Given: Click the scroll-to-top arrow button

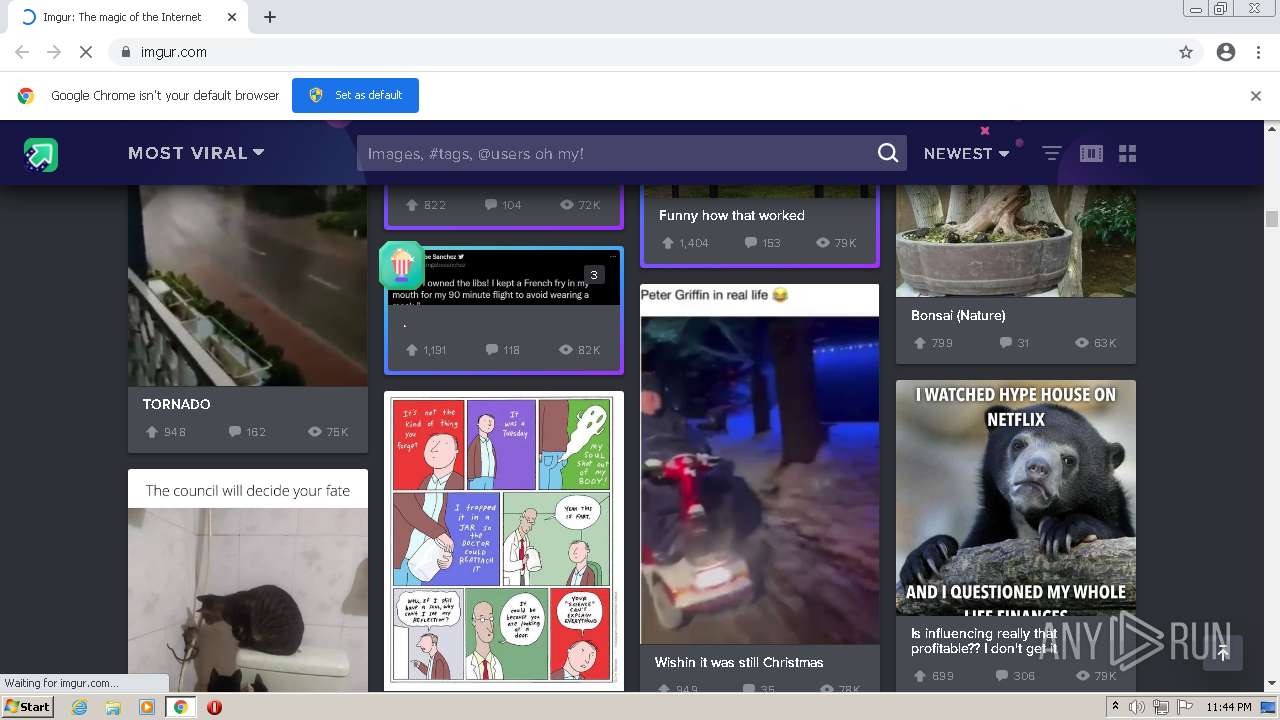Looking at the screenshot, I should (1222, 652).
